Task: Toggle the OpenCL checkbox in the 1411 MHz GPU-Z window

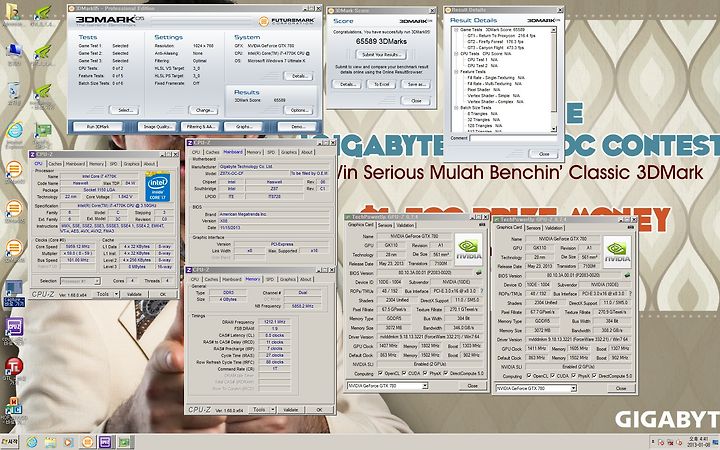Action: point(529,376)
